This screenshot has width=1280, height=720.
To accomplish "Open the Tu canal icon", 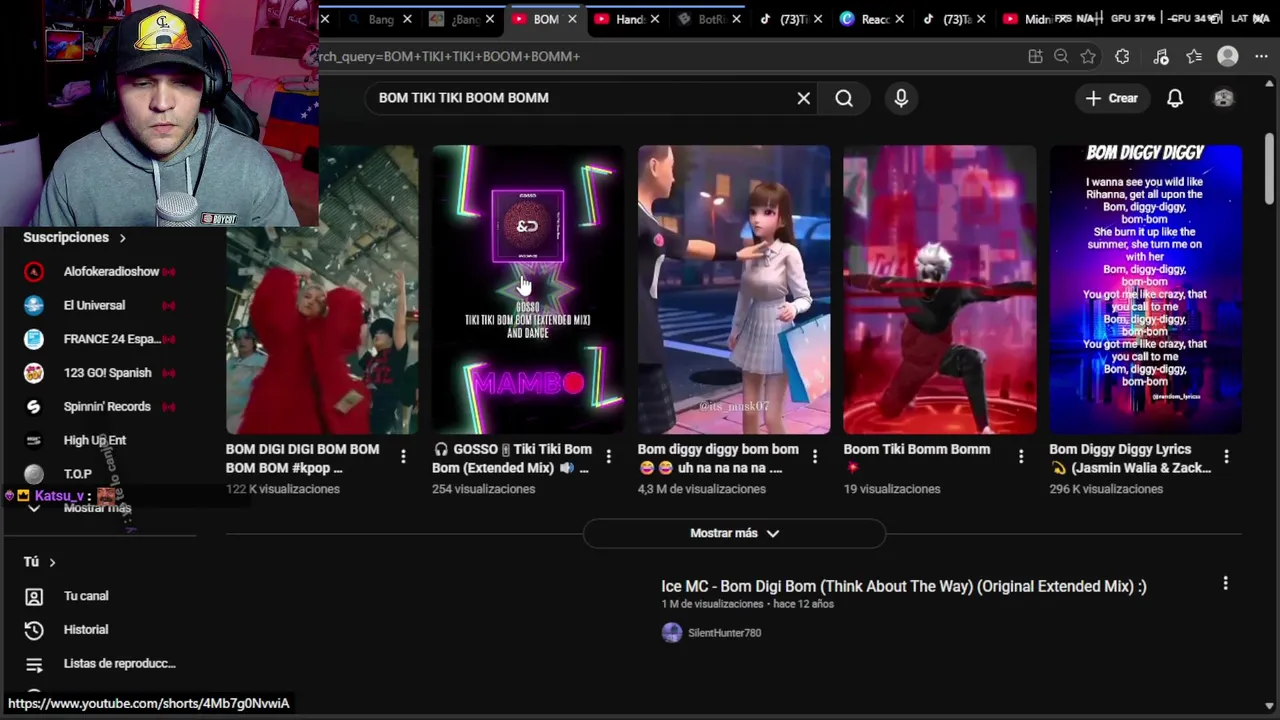I will click(x=34, y=596).
